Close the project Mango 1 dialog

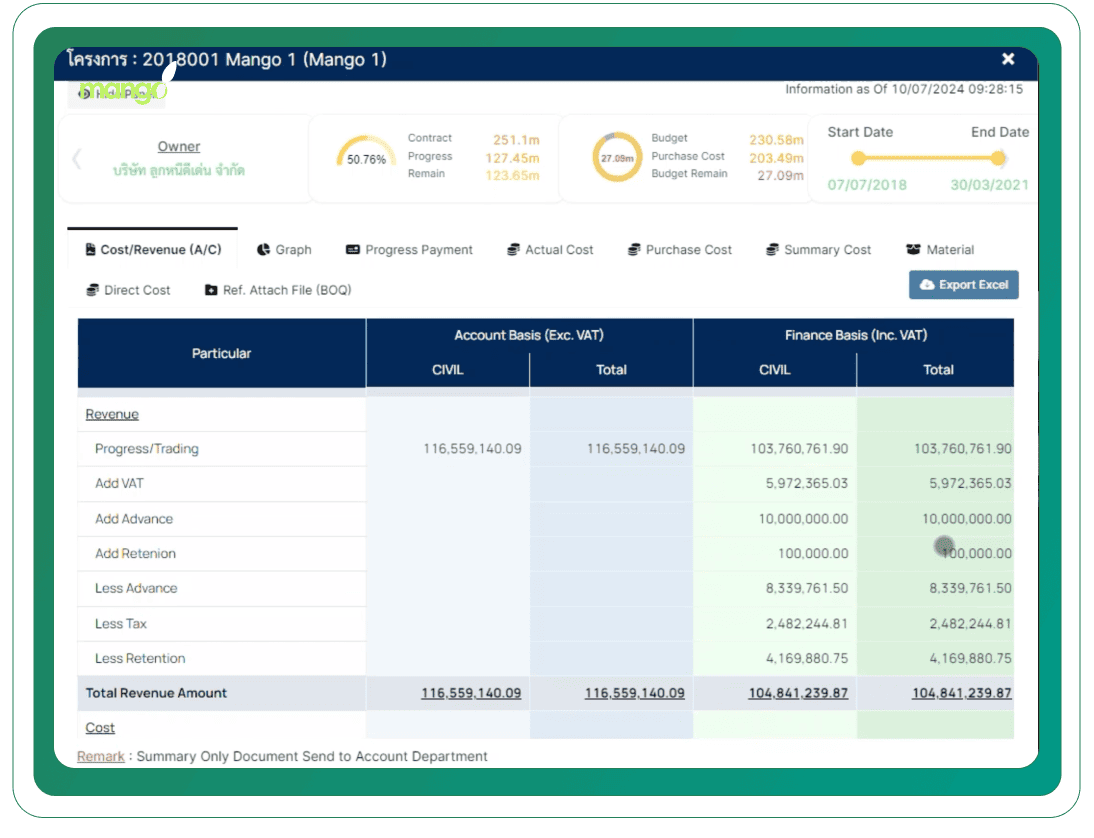[x=1008, y=60]
